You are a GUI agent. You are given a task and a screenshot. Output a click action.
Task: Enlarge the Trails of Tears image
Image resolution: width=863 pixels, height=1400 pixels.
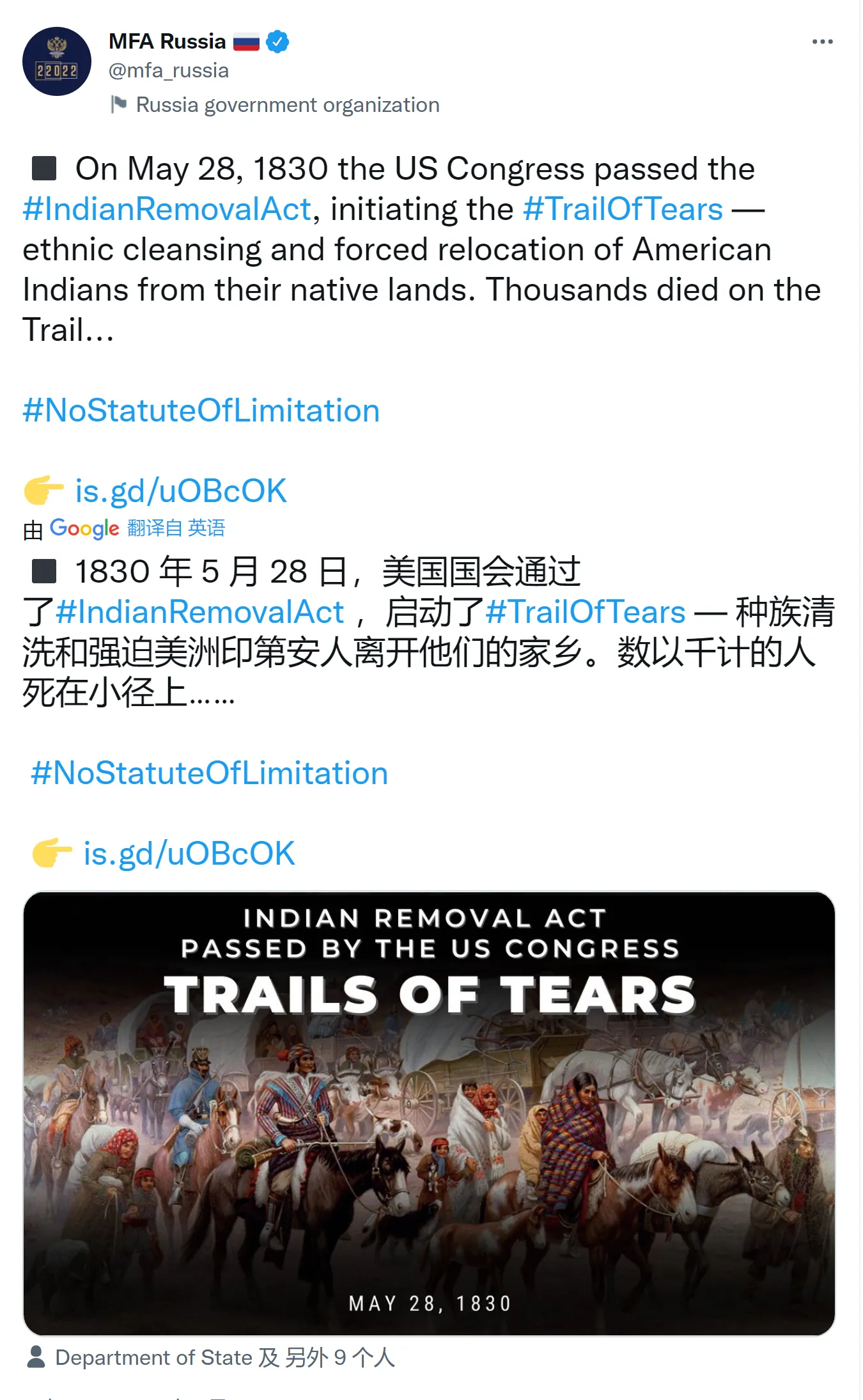coord(429,1113)
